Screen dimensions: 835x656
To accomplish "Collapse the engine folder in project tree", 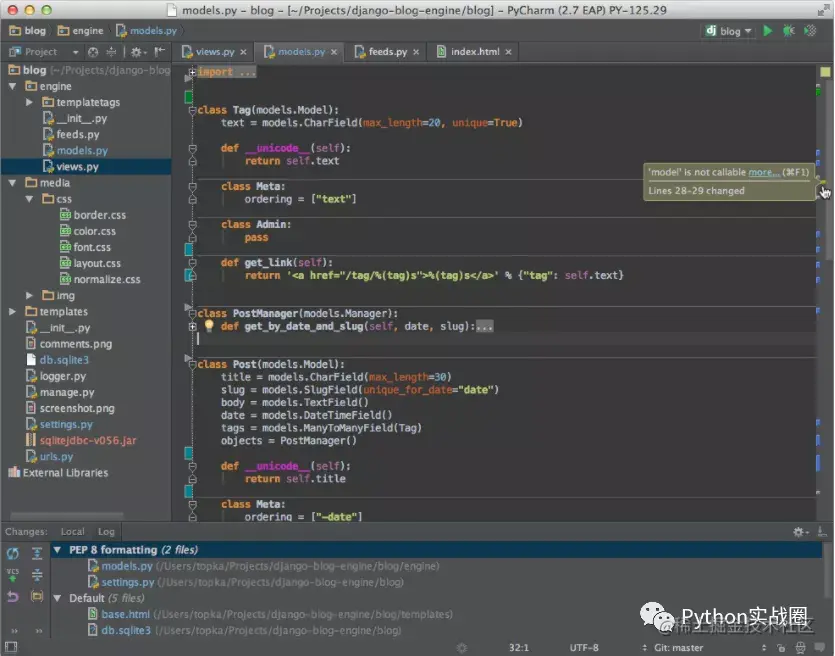I will 12,86.
